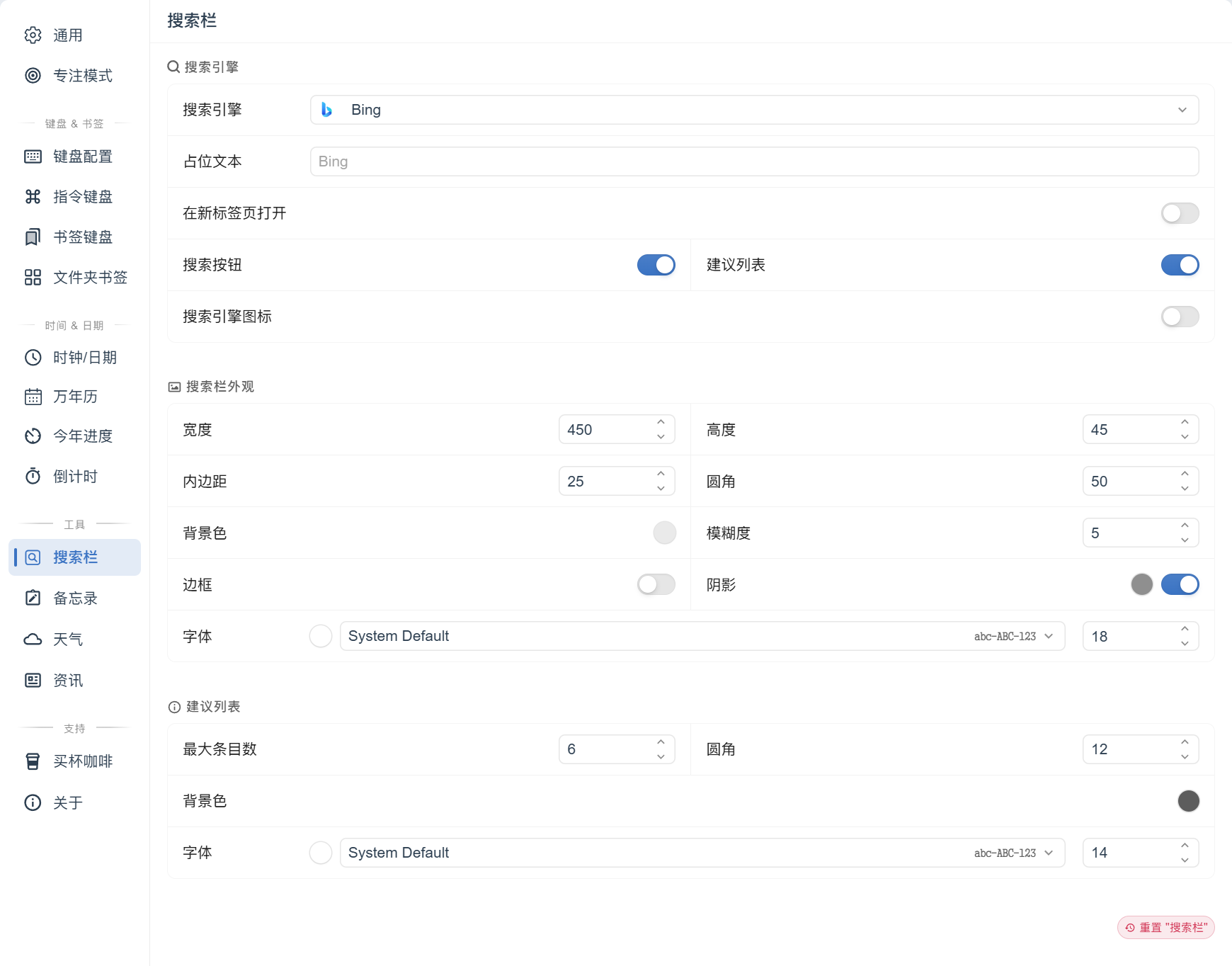Viewport: 1232px width, 966px height.
Task: Click the 指令键盘 command symbol icon
Action: click(x=33, y=197)
